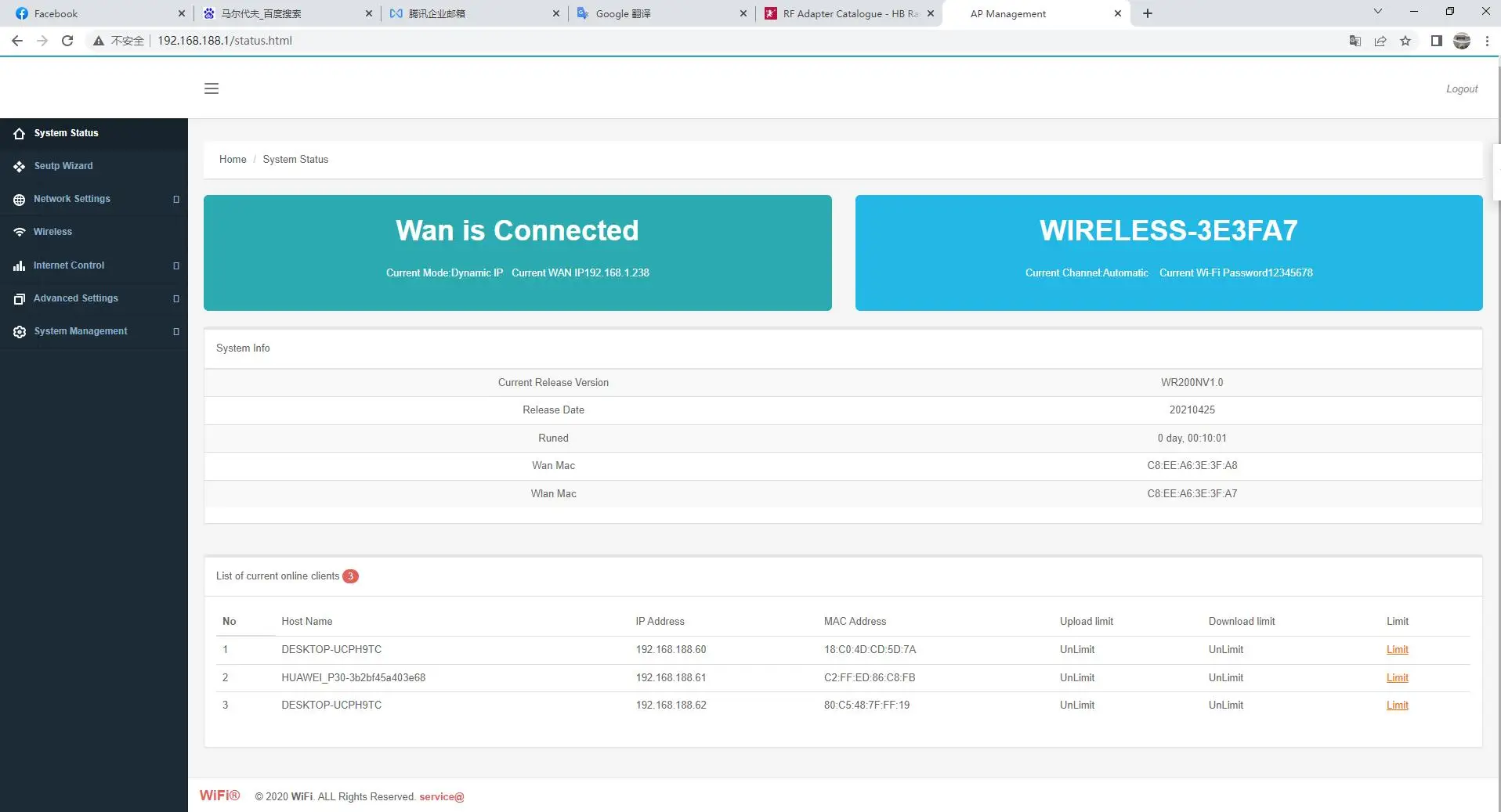This screenshot has height=812, width=1501.
Task: Open System Status home icon in sidebar
Action: coord(20,134)
